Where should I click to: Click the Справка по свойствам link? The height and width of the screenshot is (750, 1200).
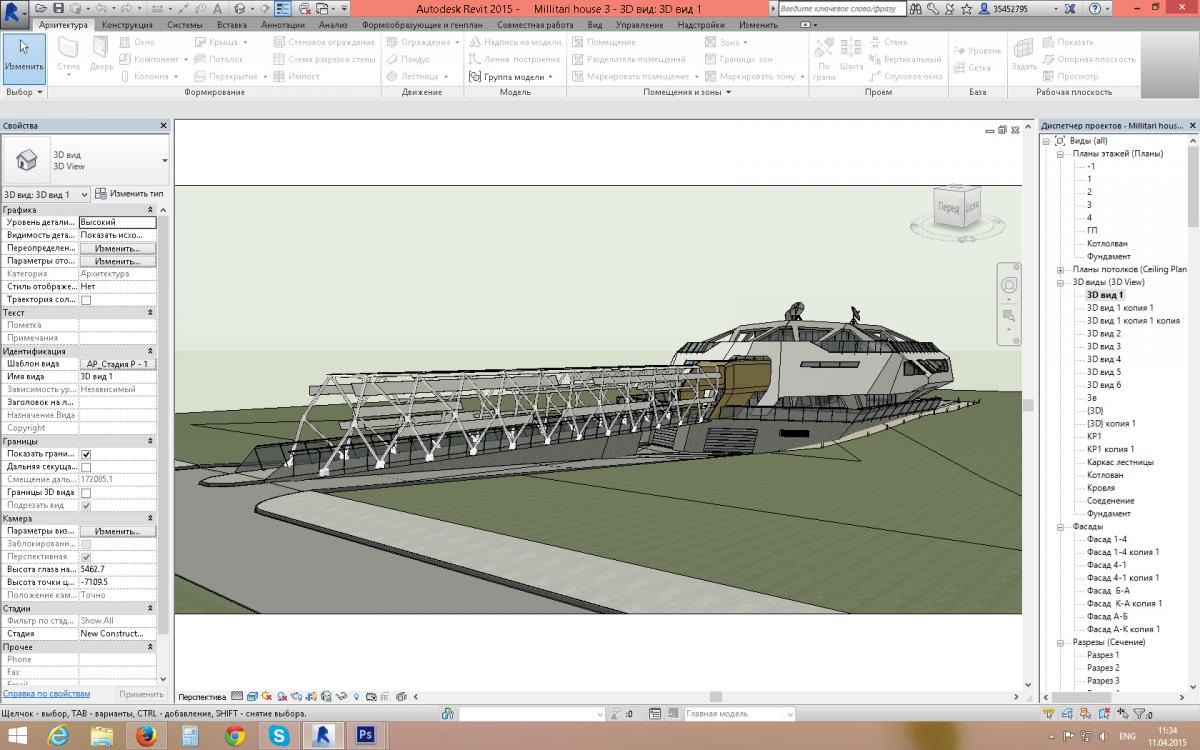46,693
